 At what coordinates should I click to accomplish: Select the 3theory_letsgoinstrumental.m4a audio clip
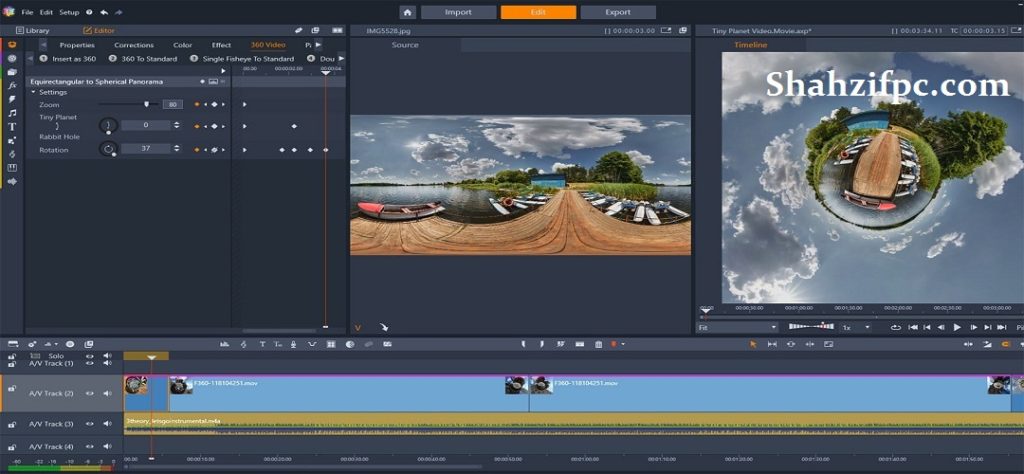click(x=573, y=424)
